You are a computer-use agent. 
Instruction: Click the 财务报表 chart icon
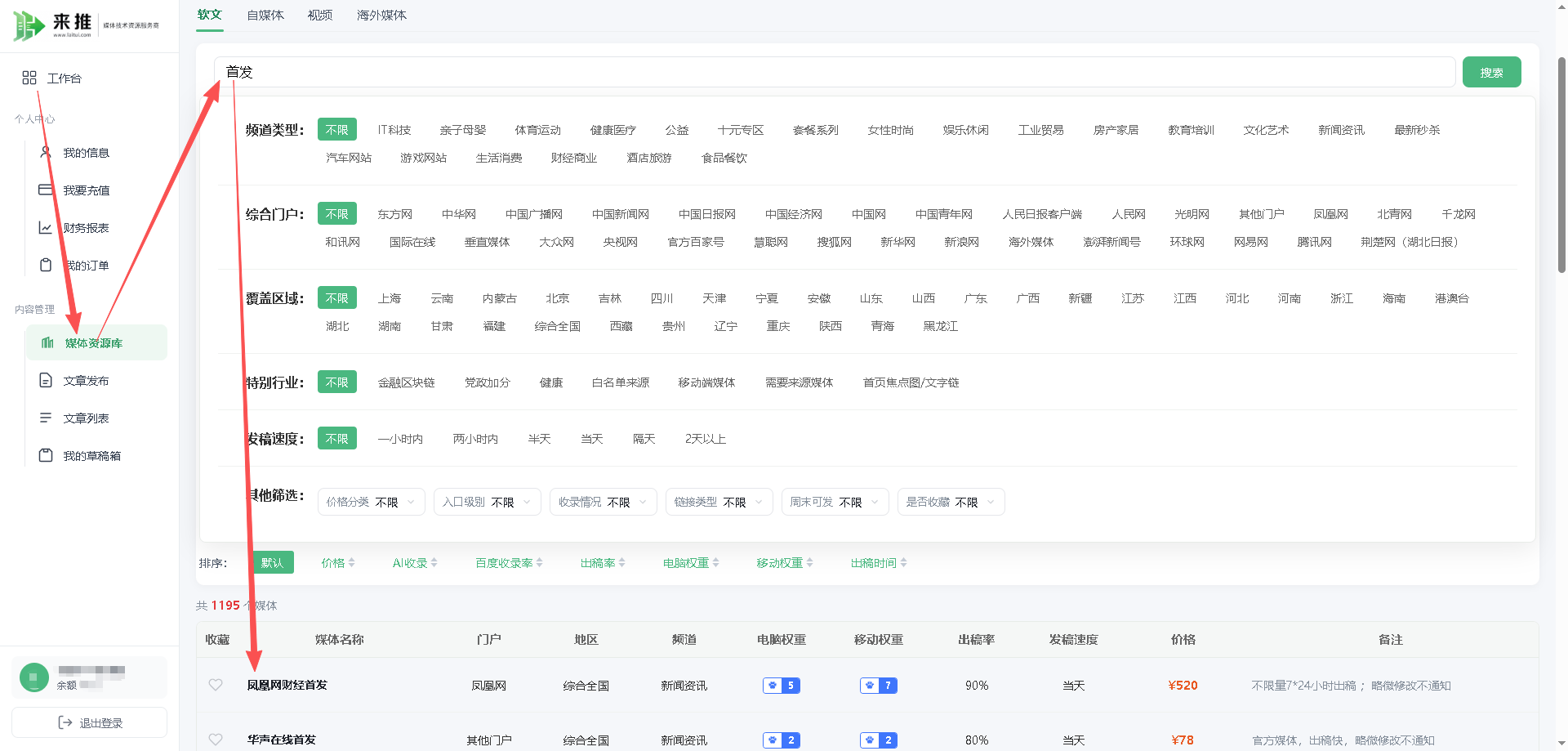(46, 227)
